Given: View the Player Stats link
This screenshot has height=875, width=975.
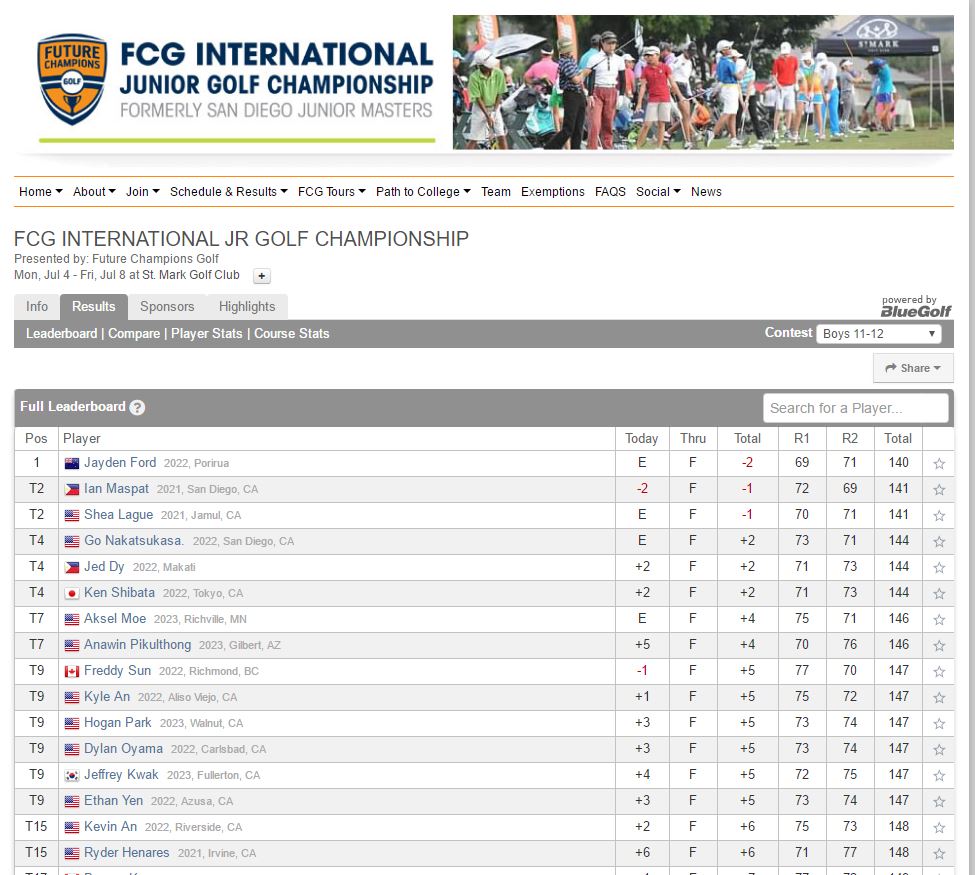Looking at the screenshot, I should click(206, 333).
